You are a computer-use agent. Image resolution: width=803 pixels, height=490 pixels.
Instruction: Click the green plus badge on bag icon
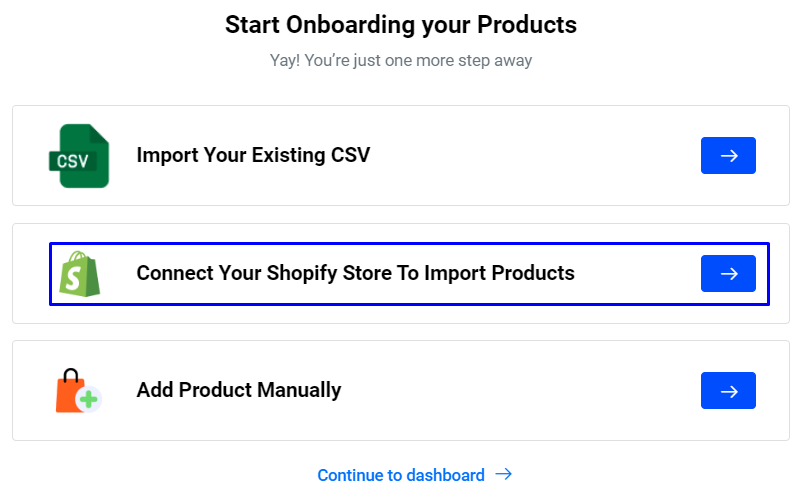(90, 400)
